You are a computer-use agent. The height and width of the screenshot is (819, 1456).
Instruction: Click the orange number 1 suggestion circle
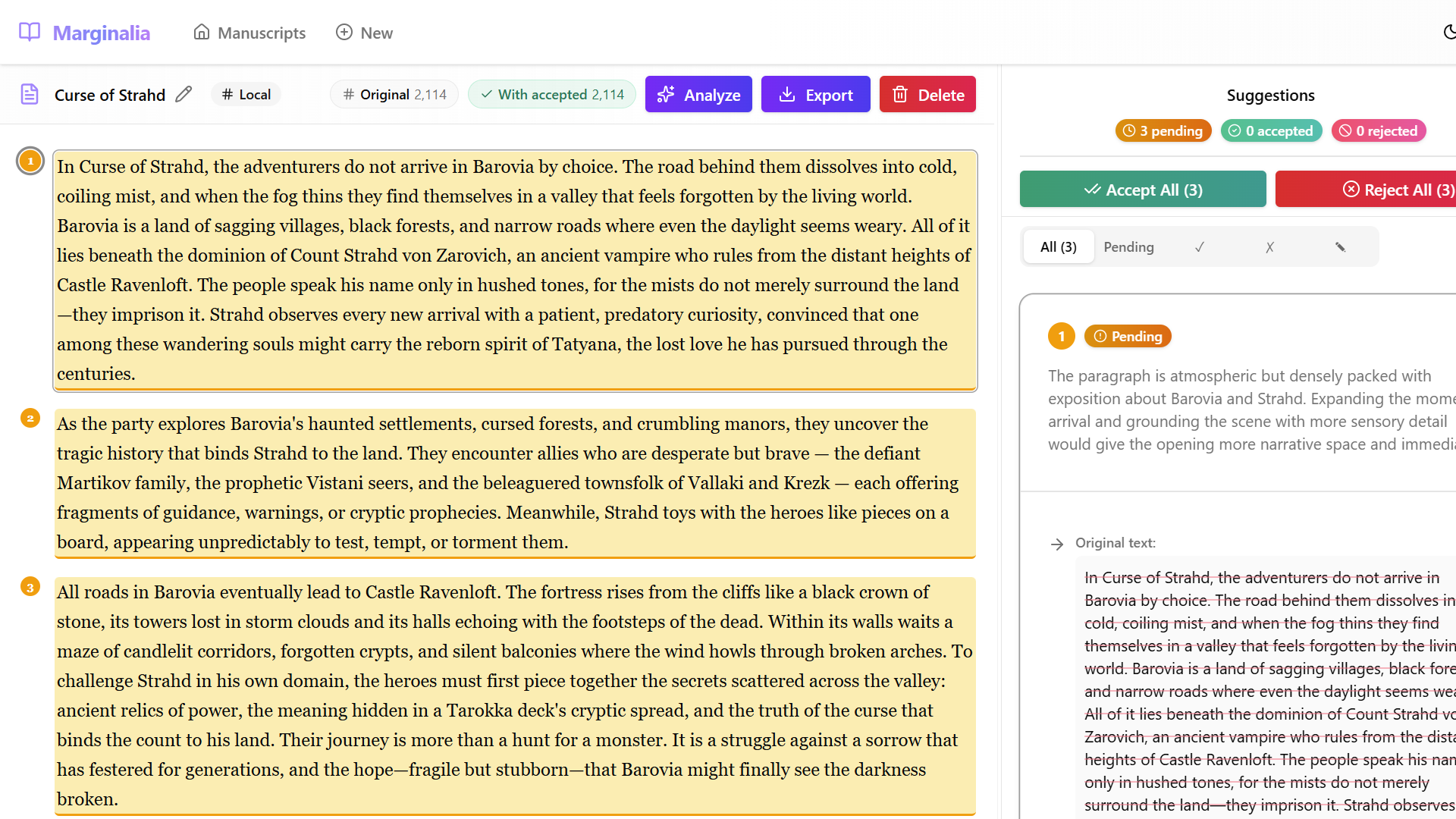[x=1062, y=336]
